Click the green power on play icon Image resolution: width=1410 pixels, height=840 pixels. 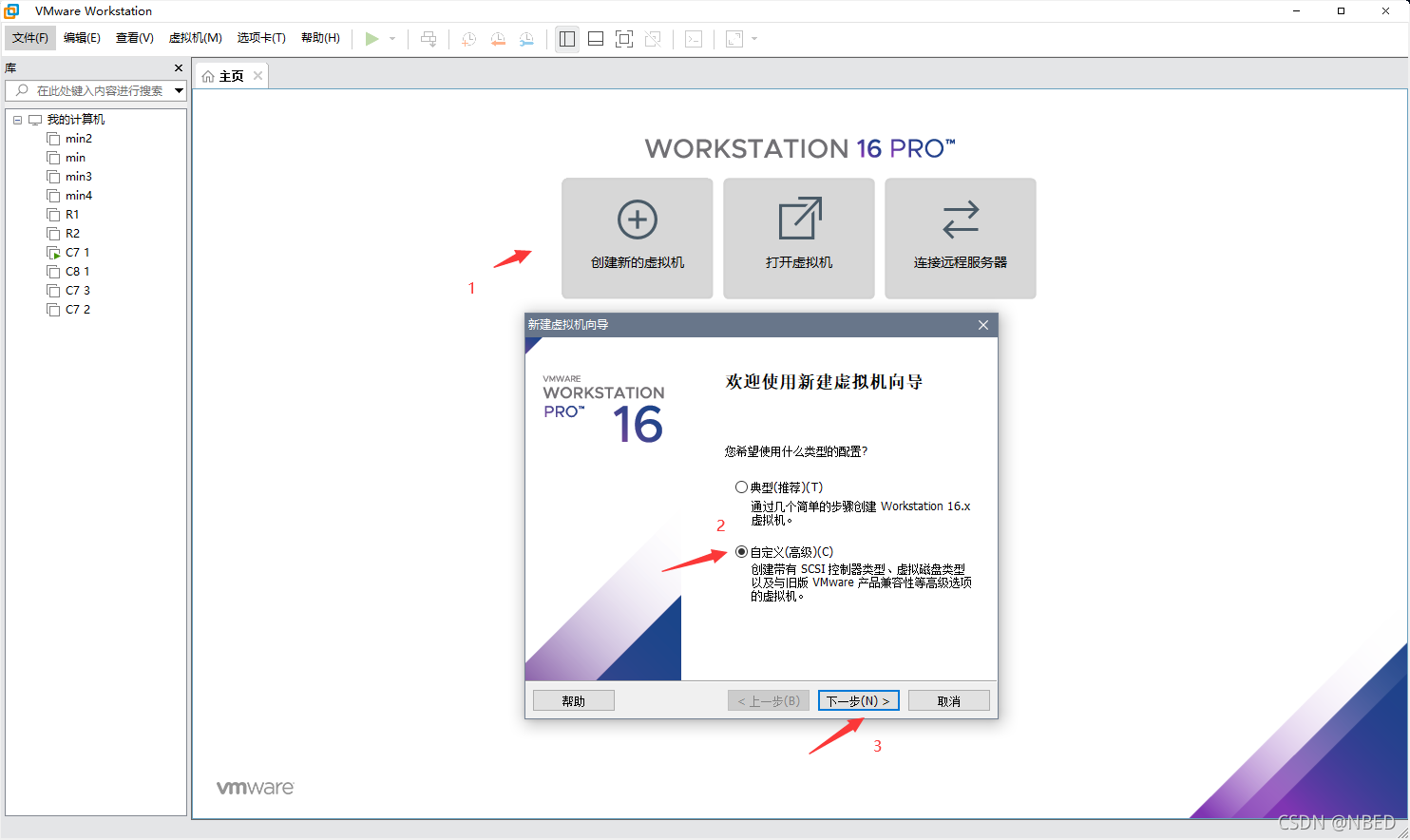coord(372,39)
